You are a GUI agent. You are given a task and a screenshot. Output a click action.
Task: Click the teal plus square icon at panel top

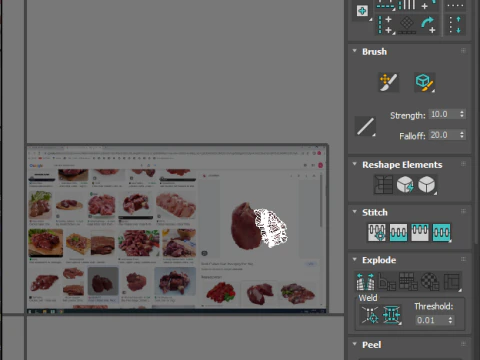(x=362, y=11)
